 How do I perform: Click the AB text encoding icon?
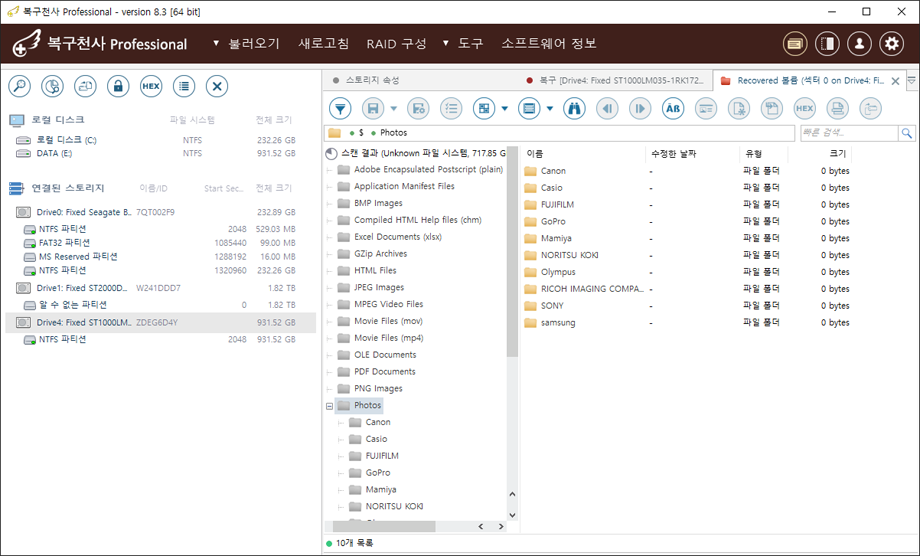point(673,109)
